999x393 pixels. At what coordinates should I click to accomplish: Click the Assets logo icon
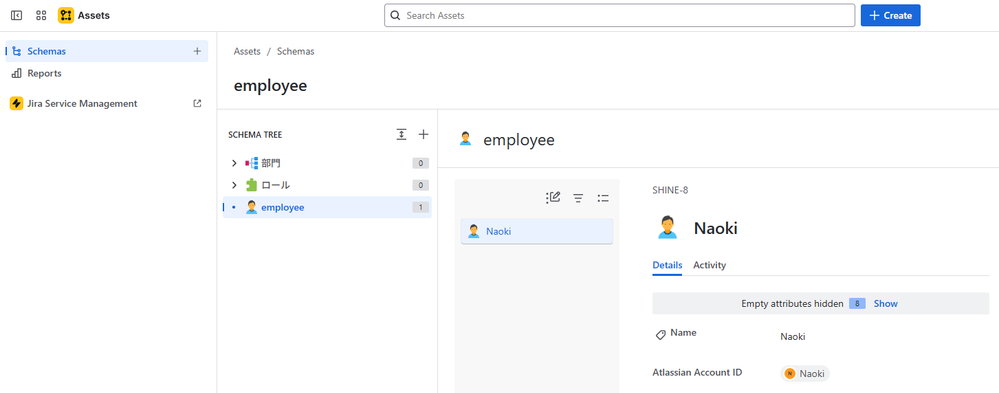click(66, 15)
